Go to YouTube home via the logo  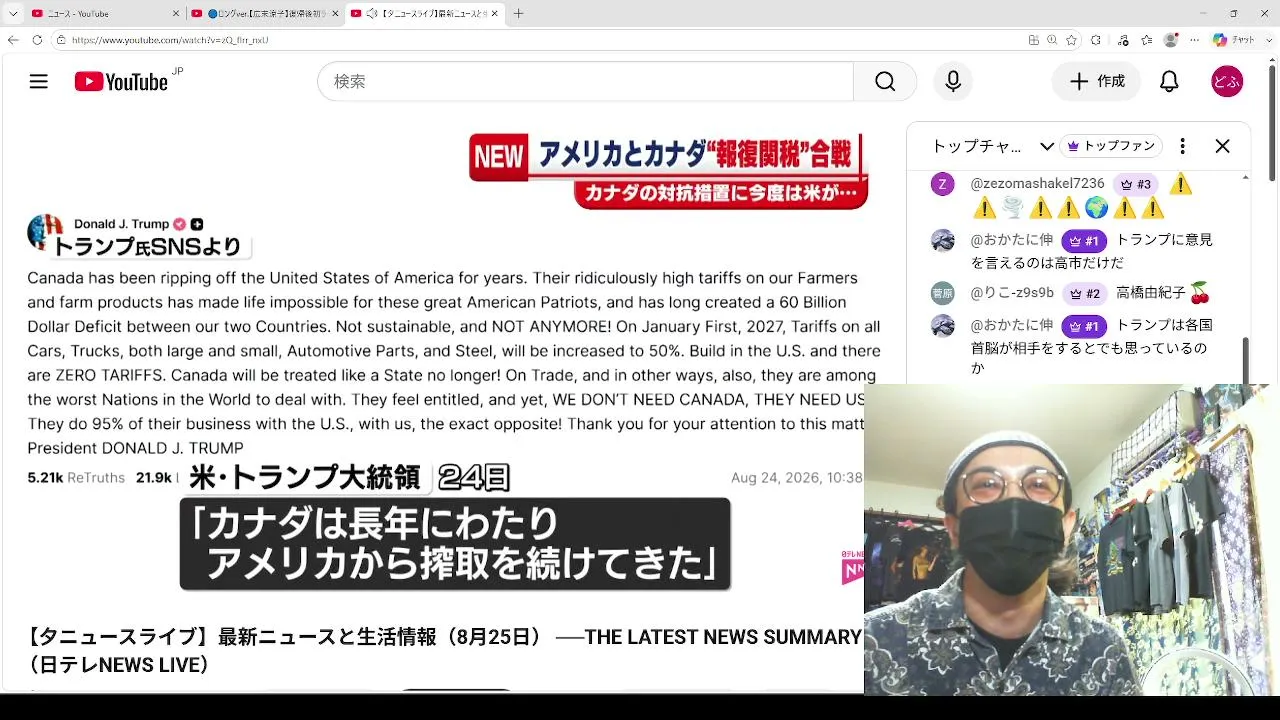(121, 82)
